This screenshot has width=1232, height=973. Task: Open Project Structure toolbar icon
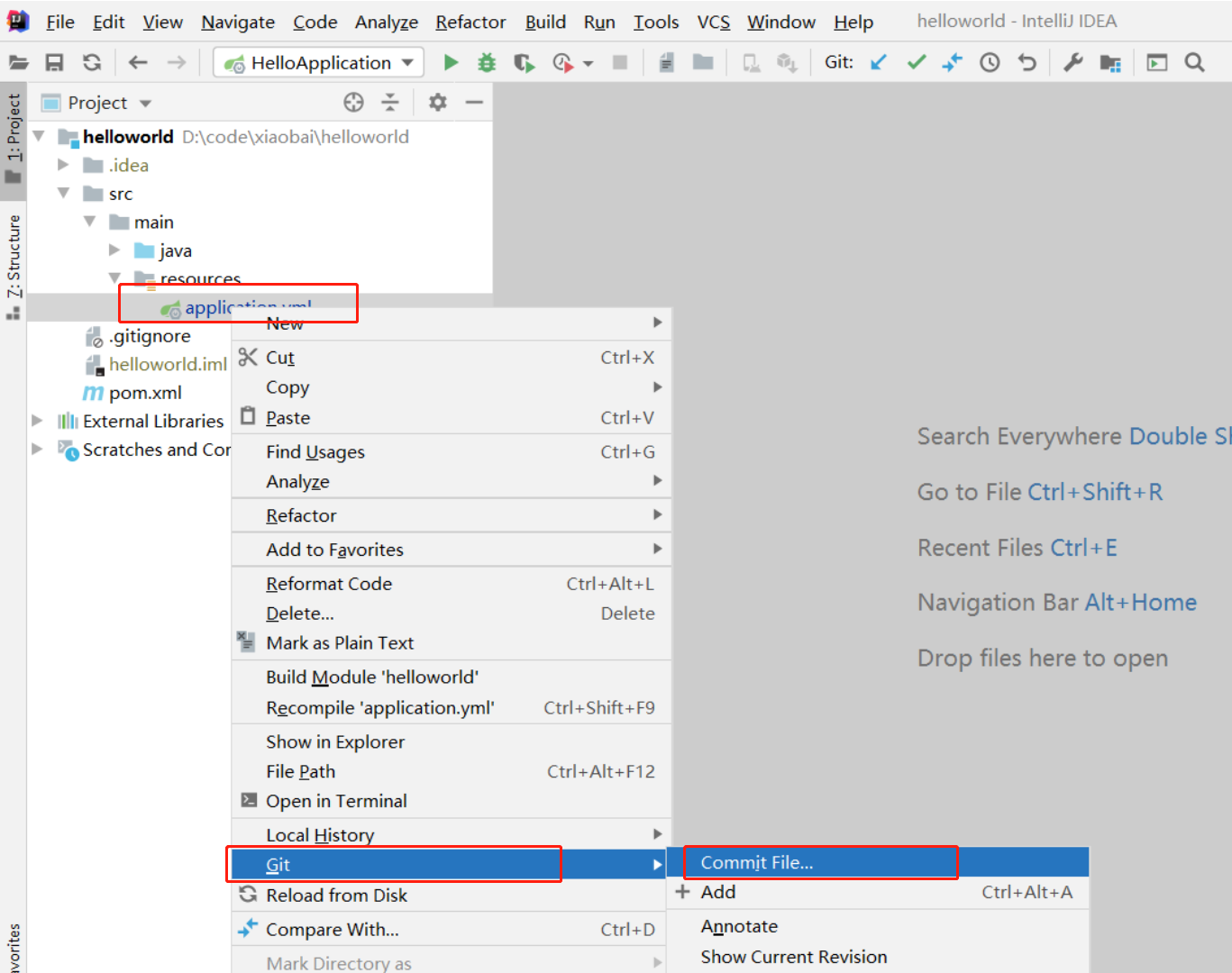[1110, 62]
